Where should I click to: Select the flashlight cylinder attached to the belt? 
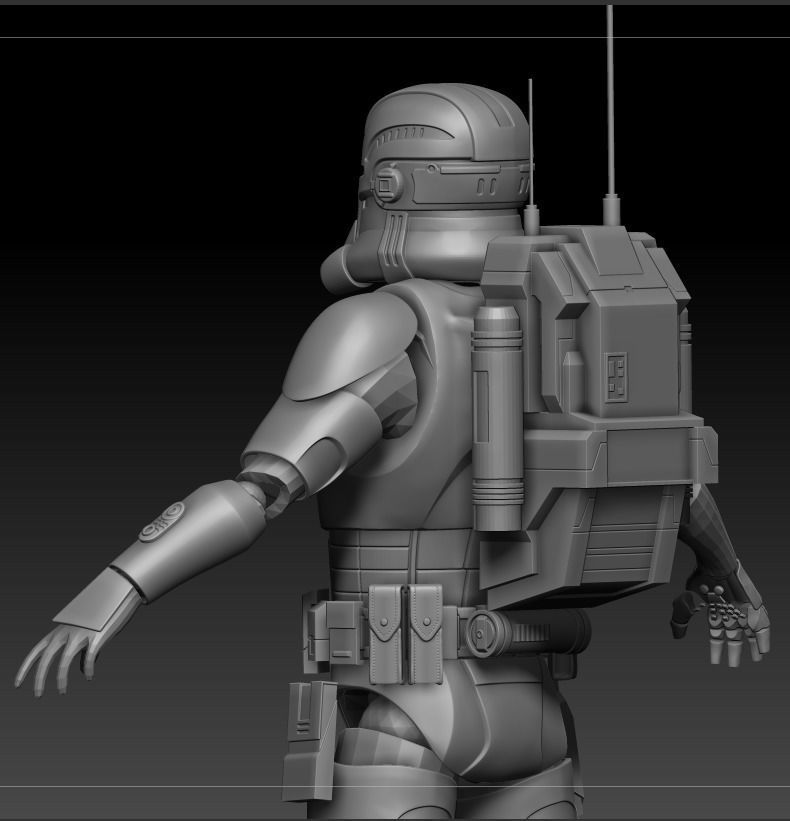coord(527,633)
